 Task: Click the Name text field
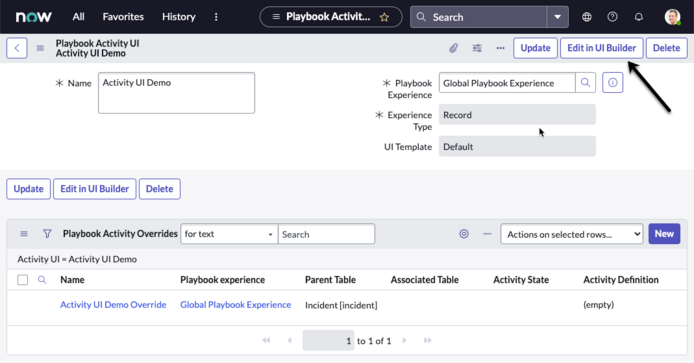click(176, 93)
